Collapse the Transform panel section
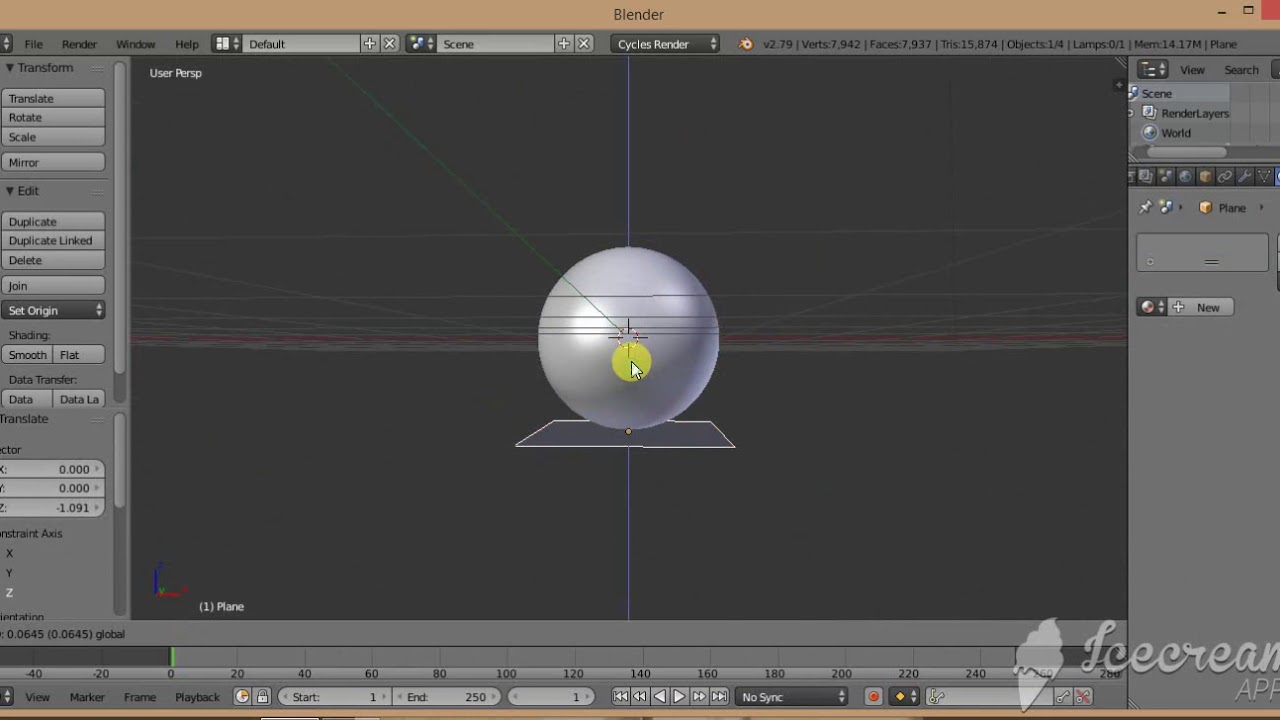Image resolution: width=1280 pixels, height=720 pixels. tap(40, 68)
